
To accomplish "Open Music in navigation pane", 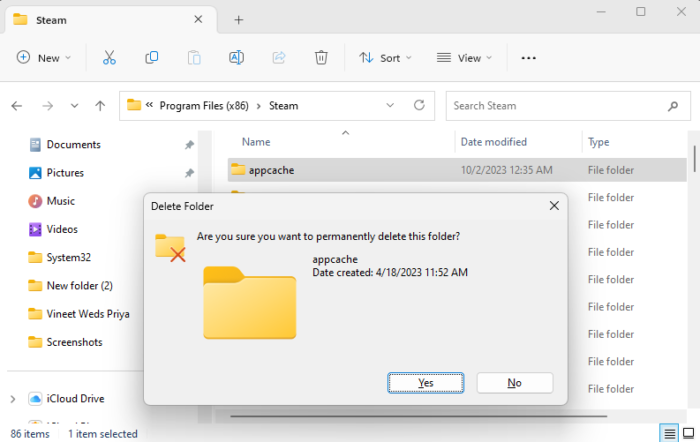I will click(60, 201).
